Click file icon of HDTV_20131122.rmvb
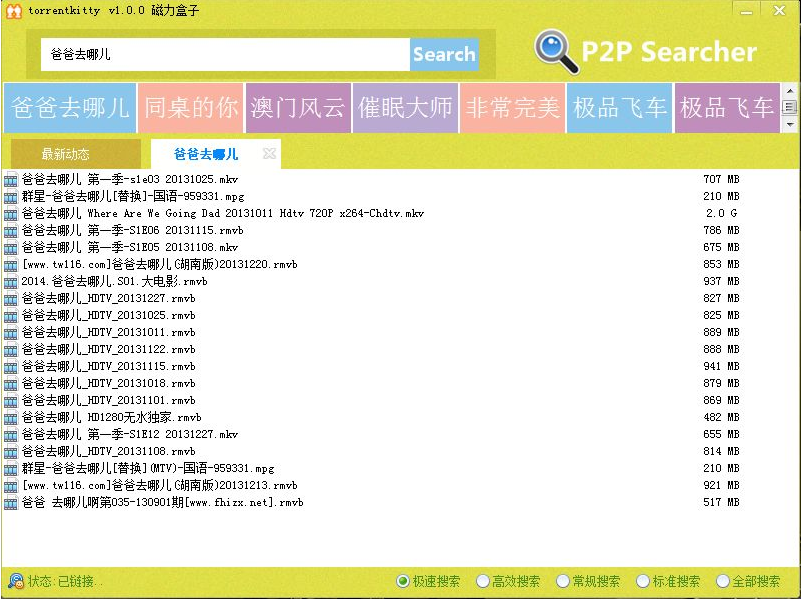The height and width of the screenshot is (601, 801). [11, 350]
